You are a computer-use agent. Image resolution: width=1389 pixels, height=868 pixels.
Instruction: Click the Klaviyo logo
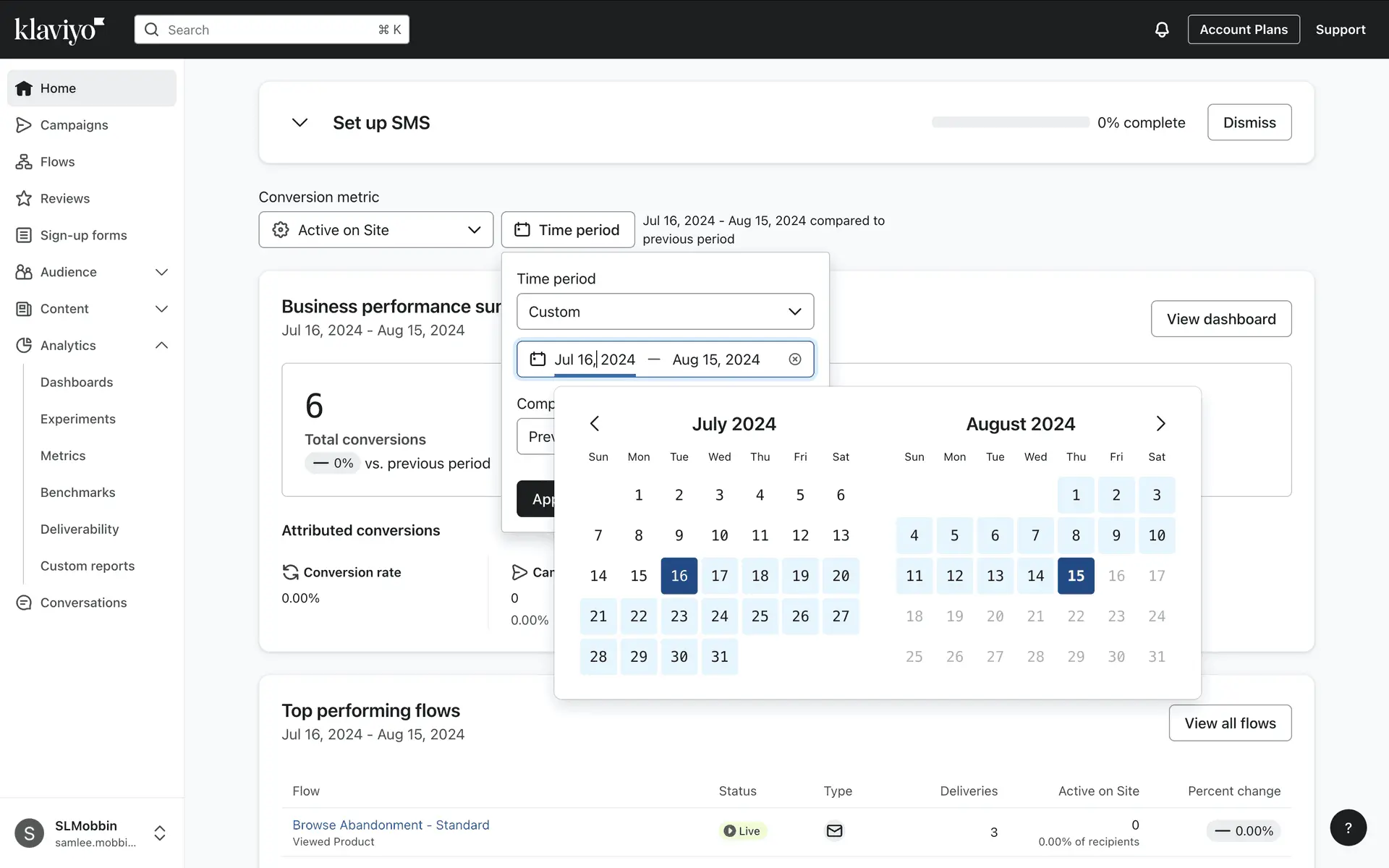[59, 30]
